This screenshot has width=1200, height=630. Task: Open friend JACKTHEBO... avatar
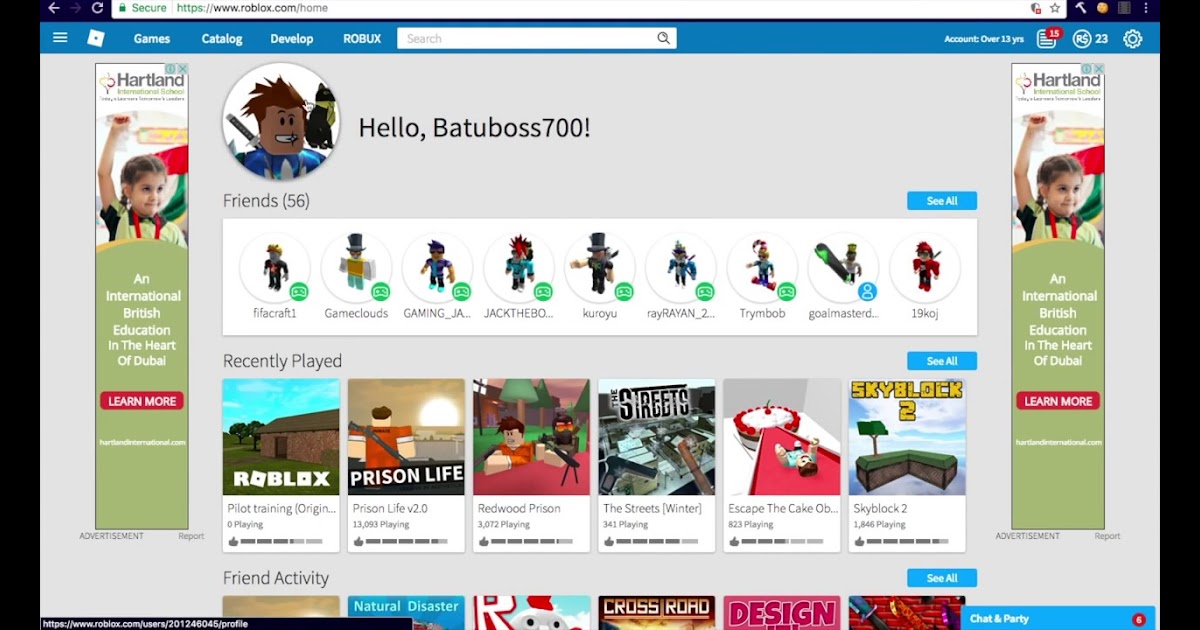[519, 268]
